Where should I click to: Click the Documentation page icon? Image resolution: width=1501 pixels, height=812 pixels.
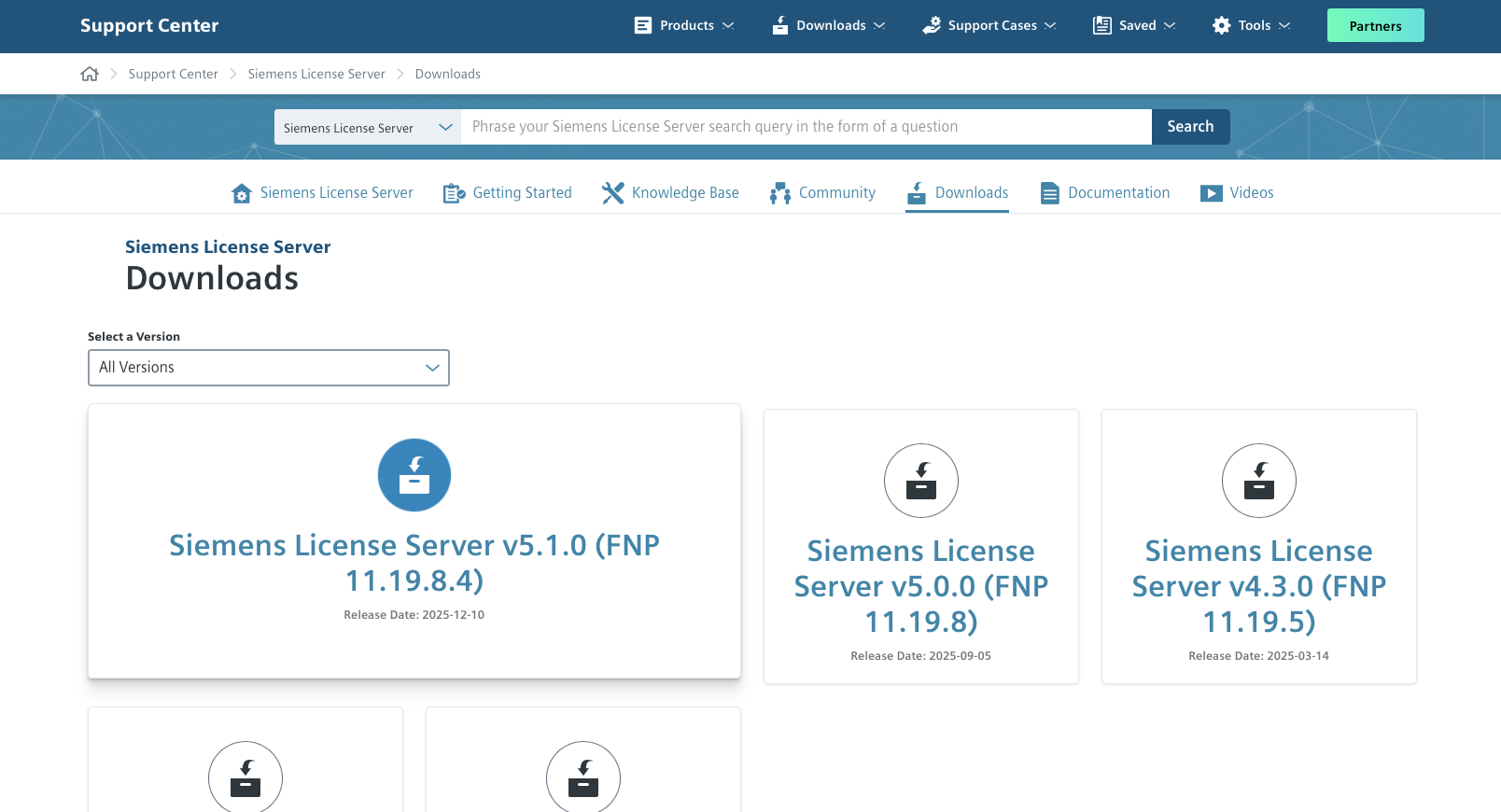click(x=1050, y=193)
